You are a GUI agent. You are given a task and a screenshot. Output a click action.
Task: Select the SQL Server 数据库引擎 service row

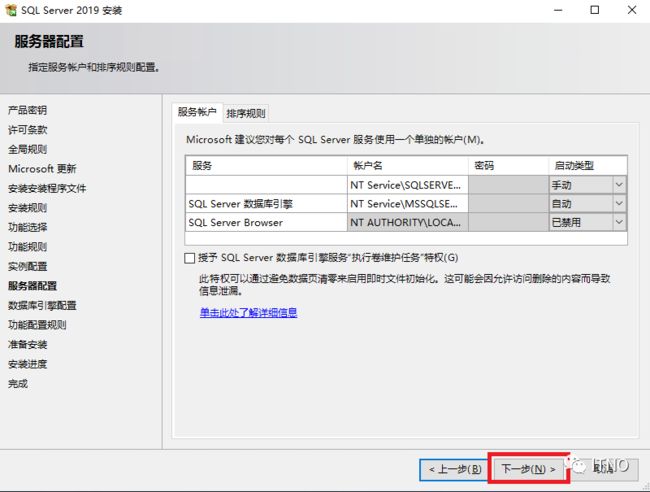[x=266, y=204]
